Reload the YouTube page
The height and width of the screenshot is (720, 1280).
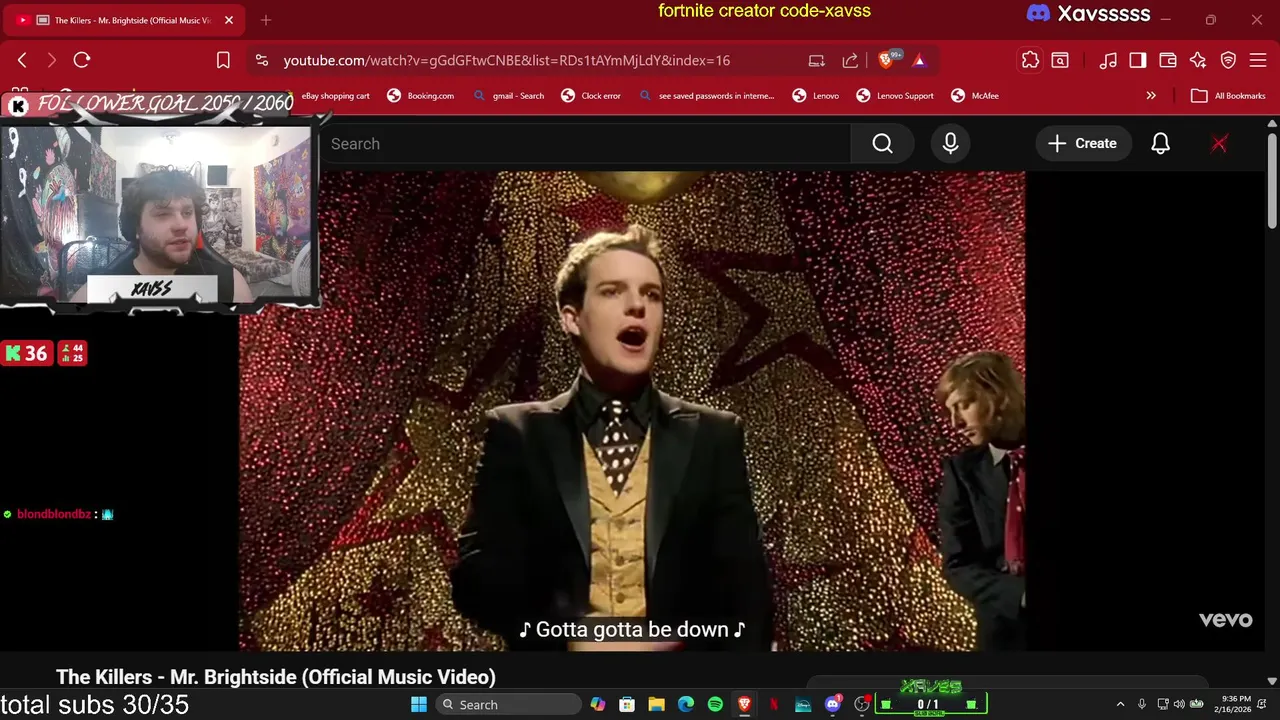click(82, 60)
